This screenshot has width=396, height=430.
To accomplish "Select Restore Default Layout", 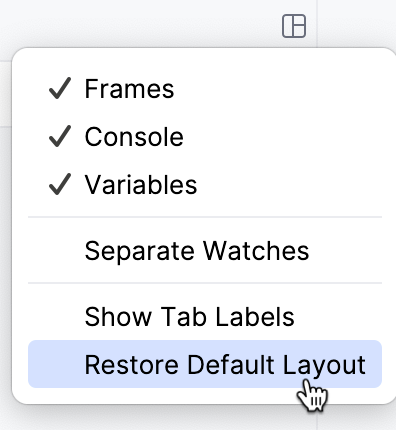I will pos(205,364).
